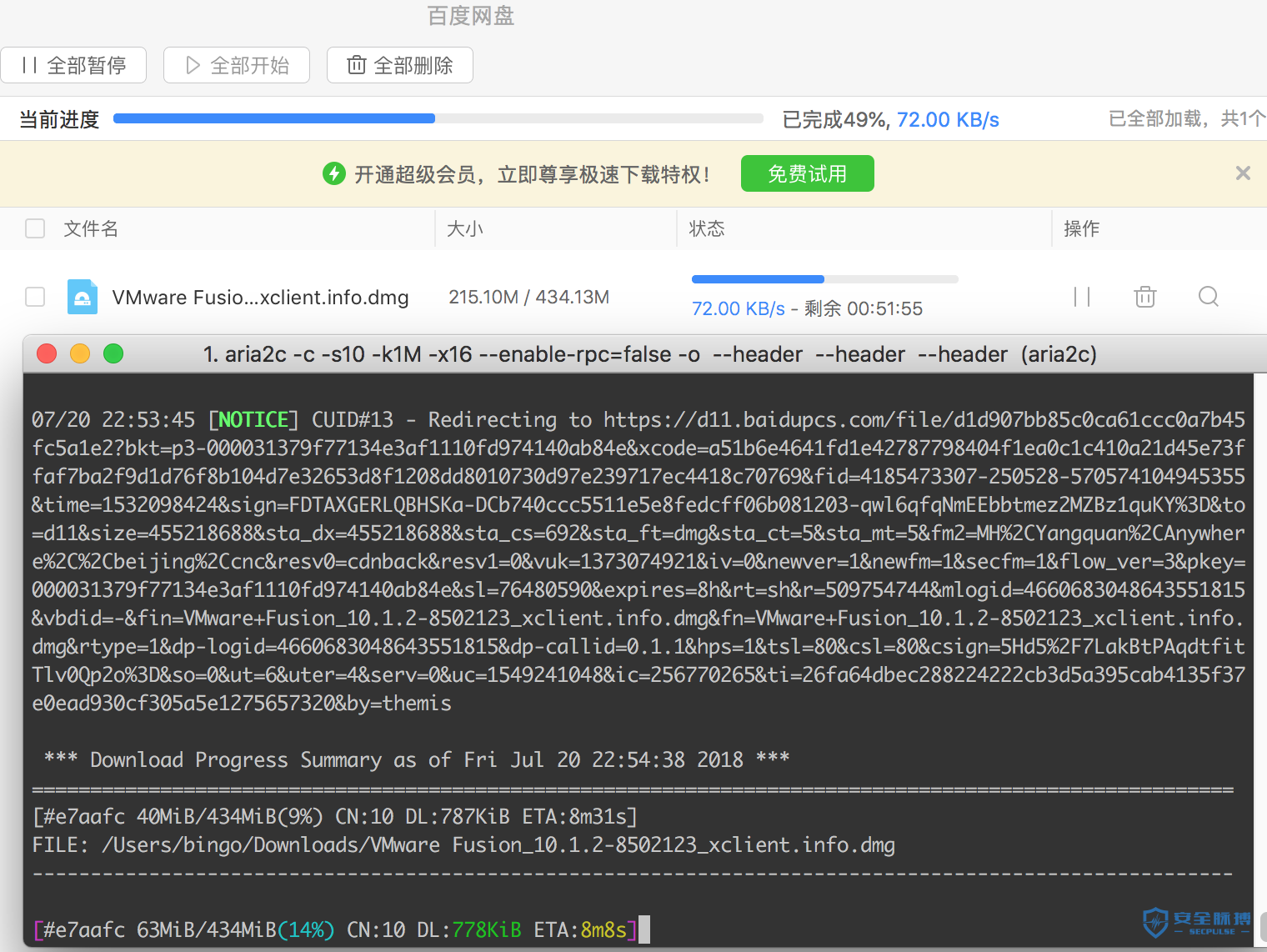Click the green NOTICE tag in terminal
This screenshot has width=1267, height=952.
tap(253, 419)
